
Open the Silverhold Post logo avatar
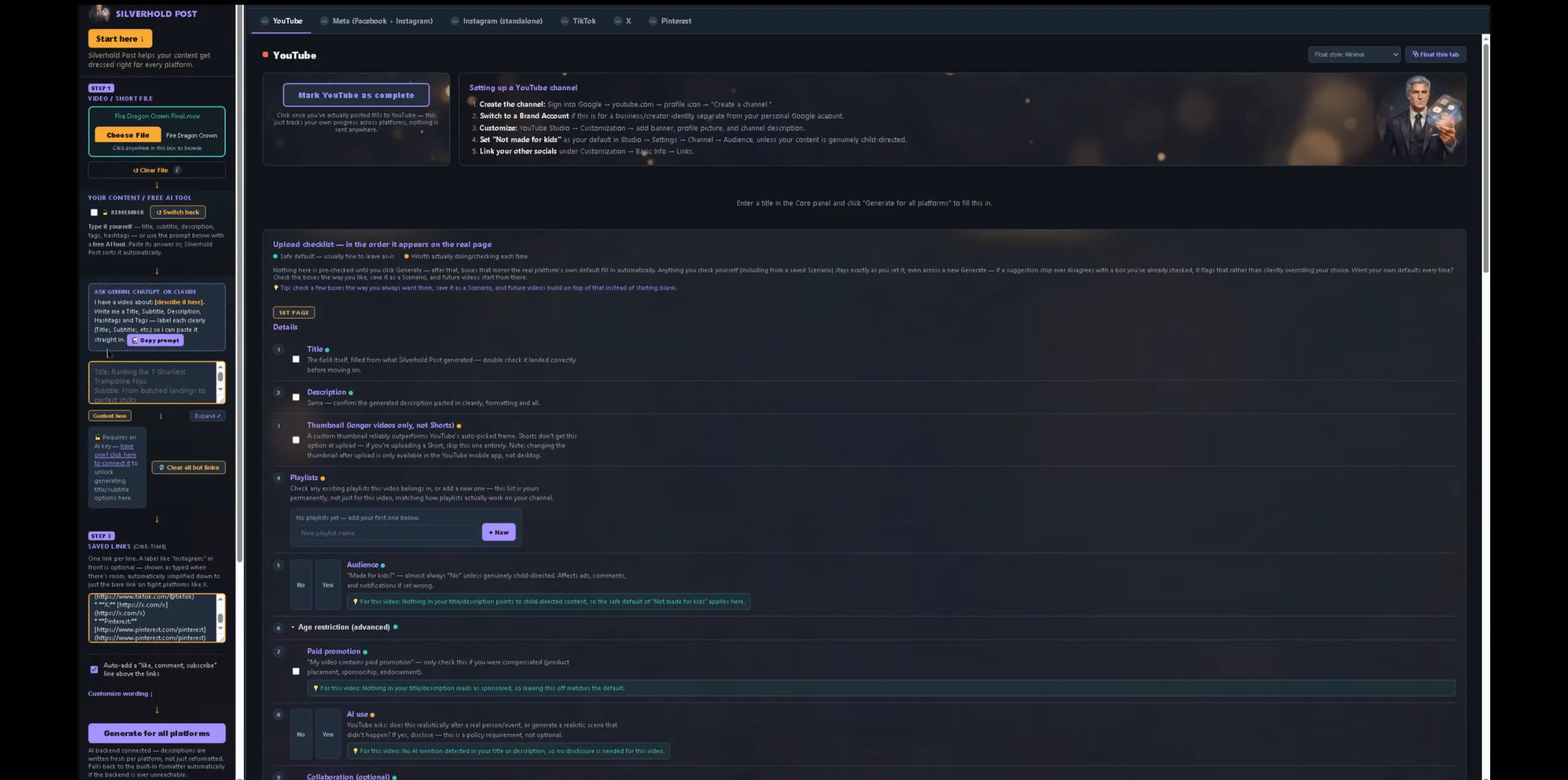point(100,13)
